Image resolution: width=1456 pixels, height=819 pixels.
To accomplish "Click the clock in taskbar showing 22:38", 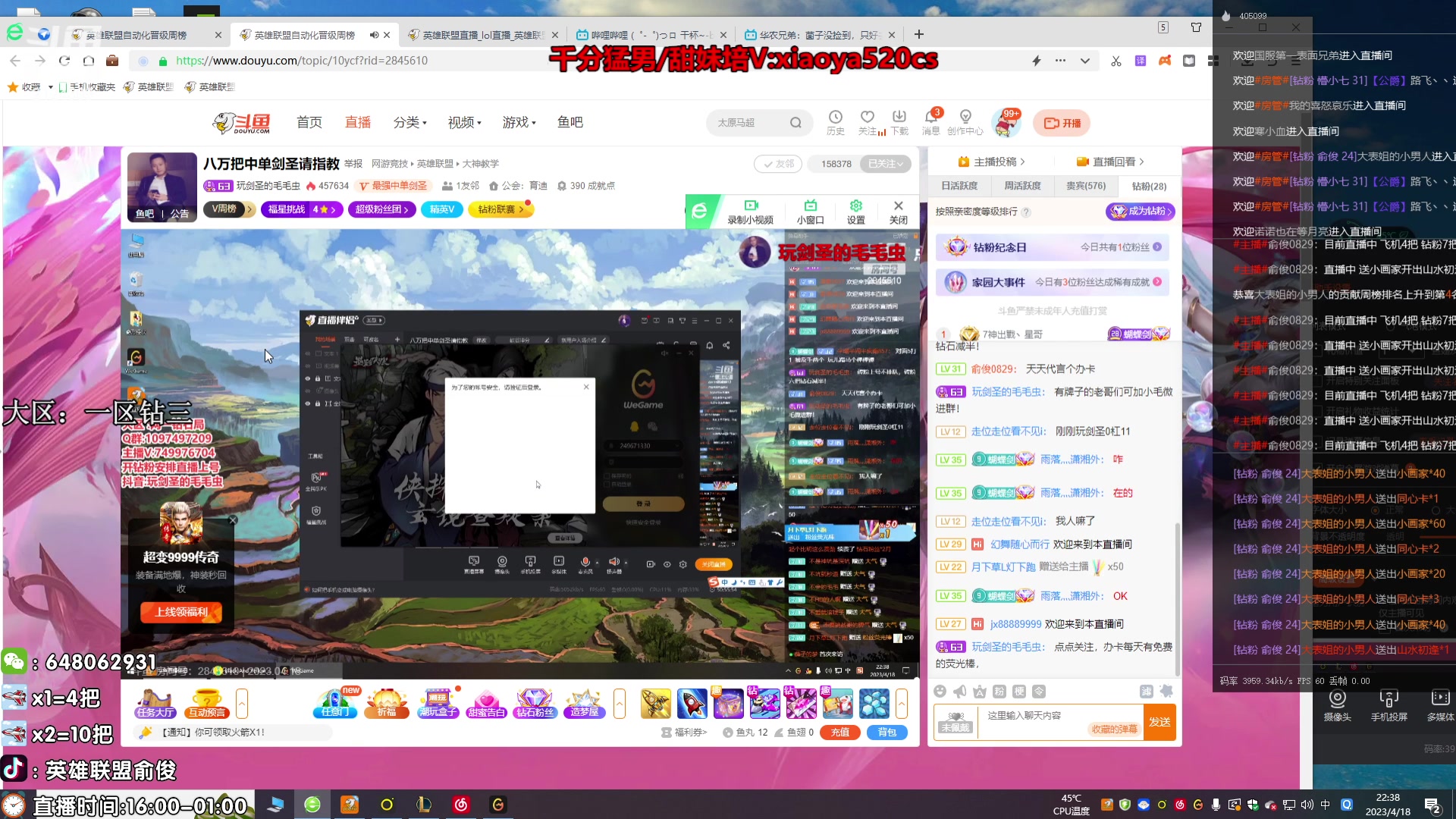I will [x=1388, y=805].
